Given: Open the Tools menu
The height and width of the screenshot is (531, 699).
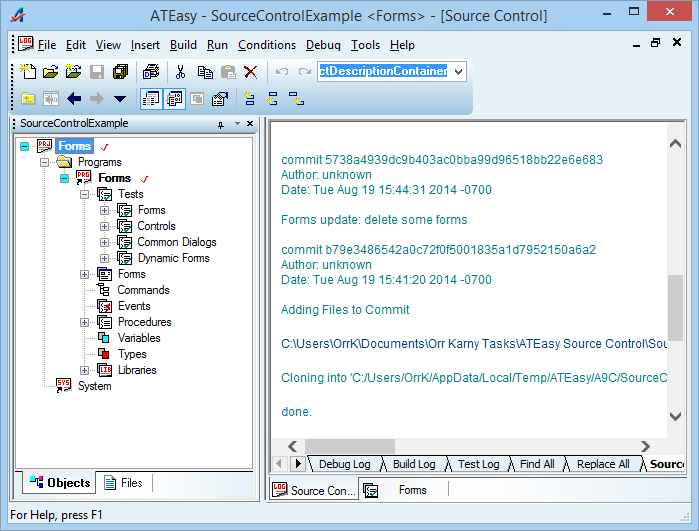Looking at the screenshot, I should click(x=365, y=45).
